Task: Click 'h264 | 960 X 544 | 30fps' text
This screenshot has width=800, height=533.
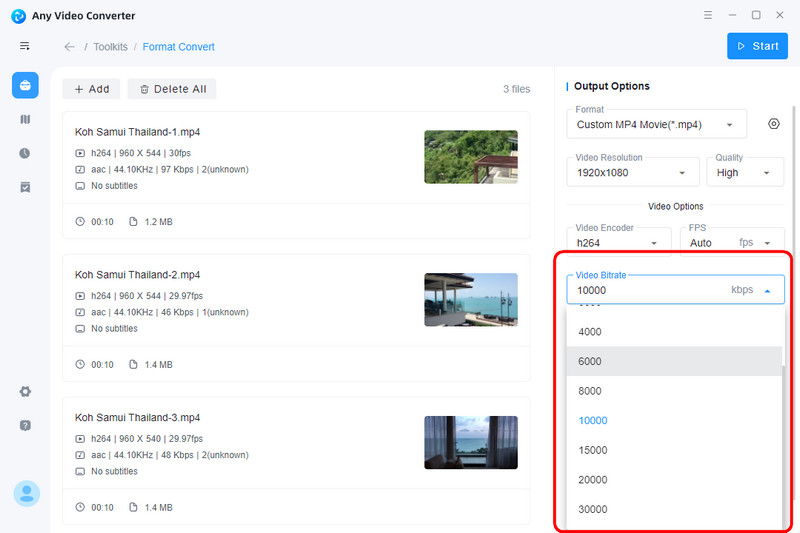Action: tap(141, 153)
